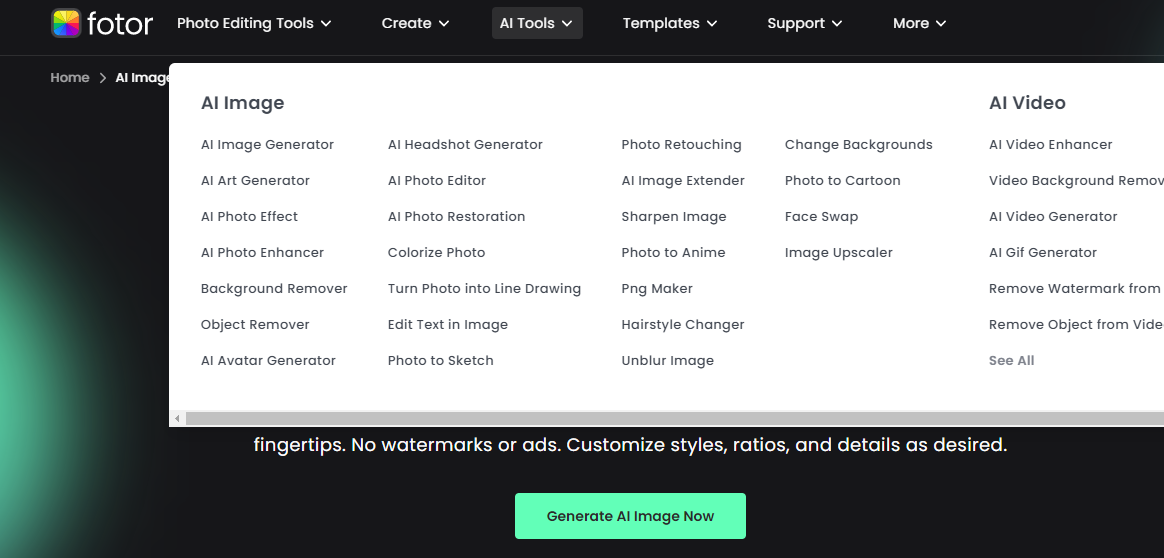Collapse the AI Tools dropdown

(537, 23)
